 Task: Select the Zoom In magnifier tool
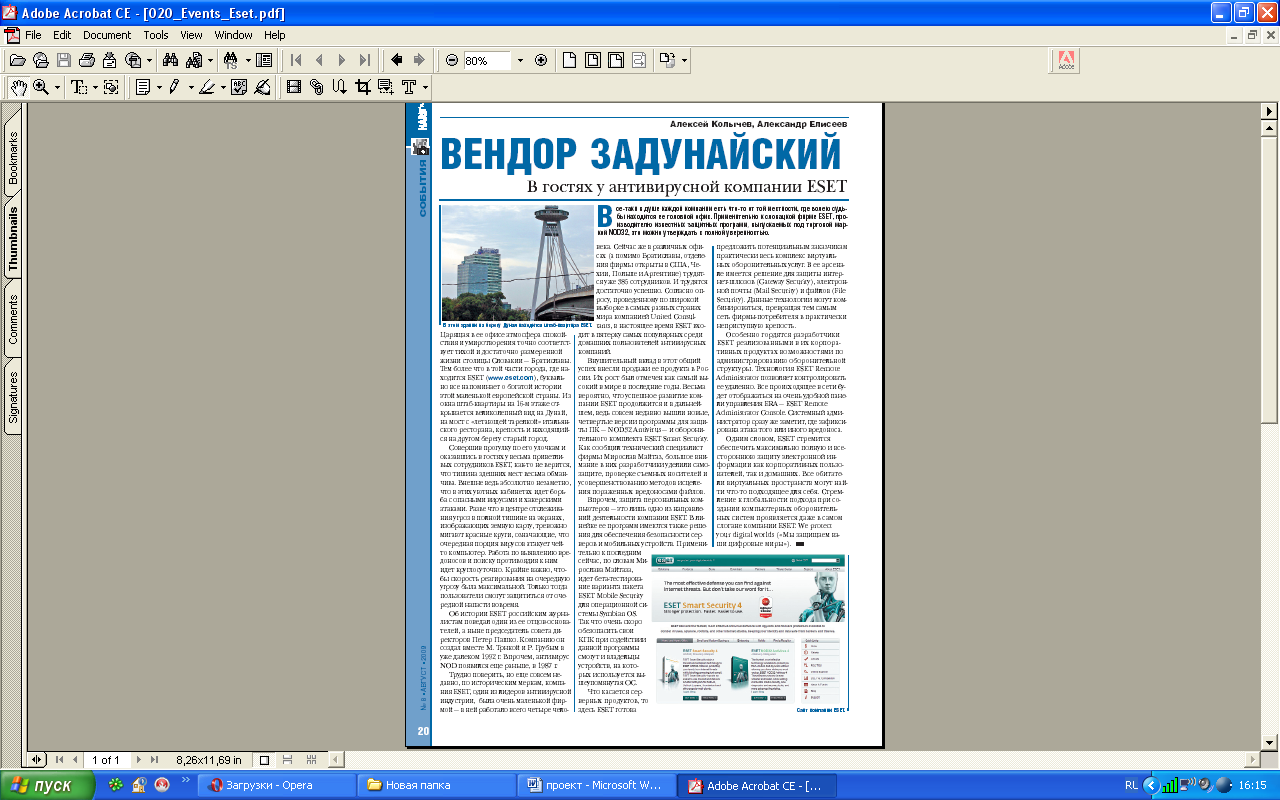(41, 87)
